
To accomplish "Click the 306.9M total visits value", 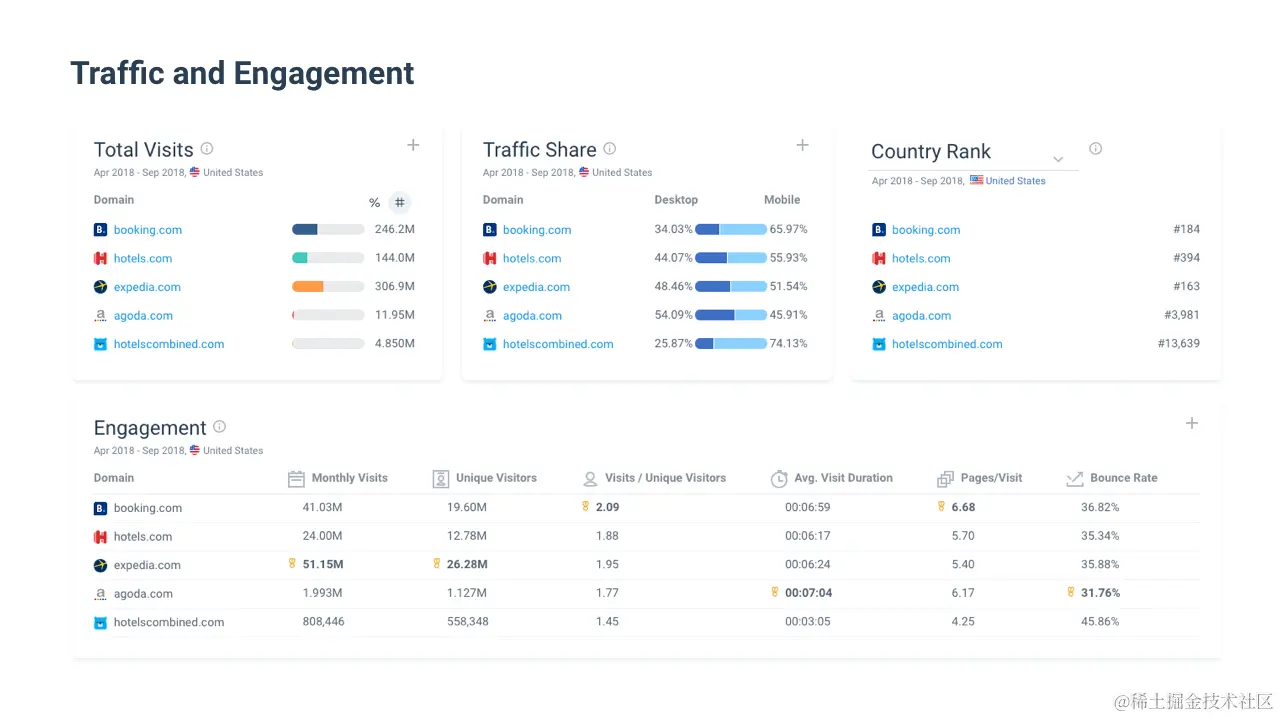I will [394, 286].
